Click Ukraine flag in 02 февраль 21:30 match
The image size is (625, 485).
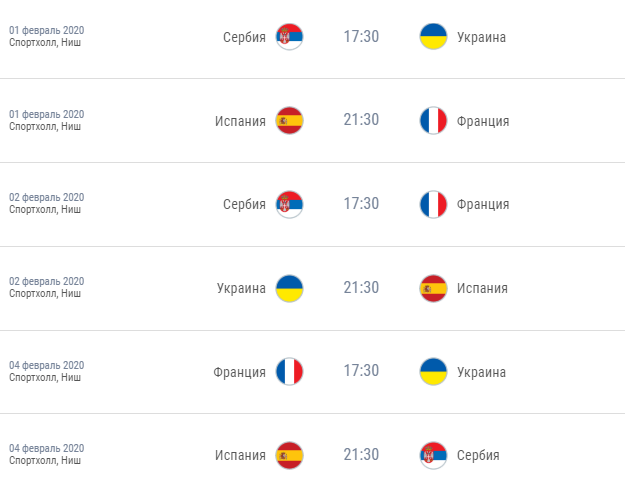289,288
